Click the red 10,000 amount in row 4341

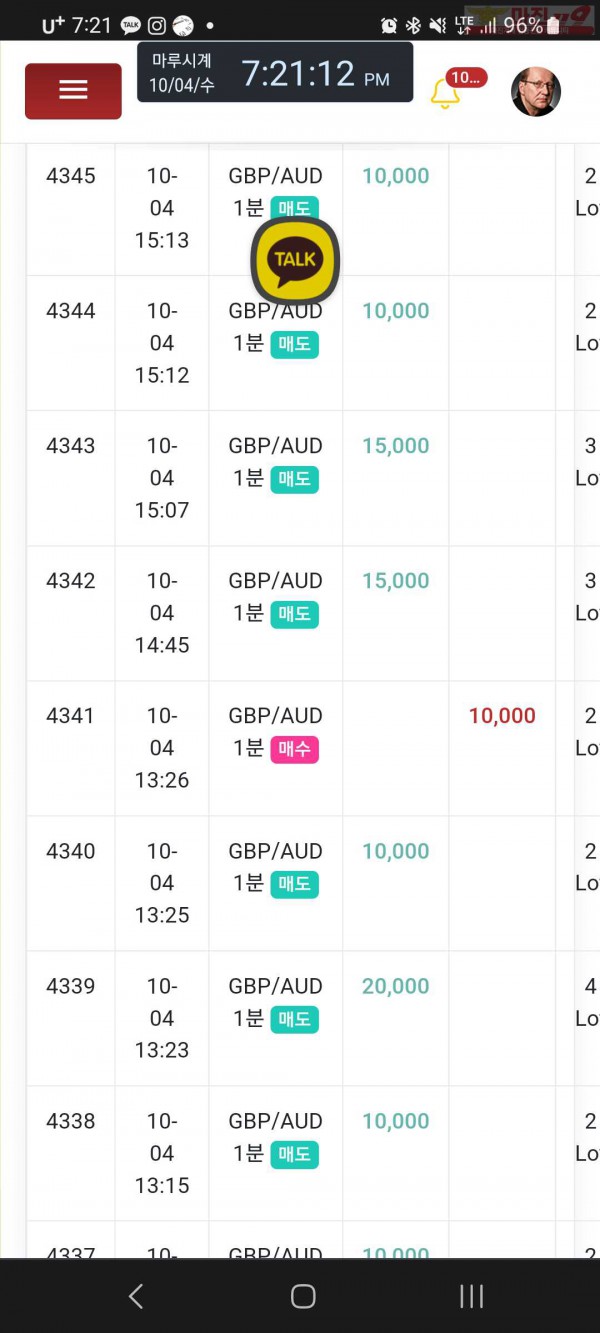[502, 716]
